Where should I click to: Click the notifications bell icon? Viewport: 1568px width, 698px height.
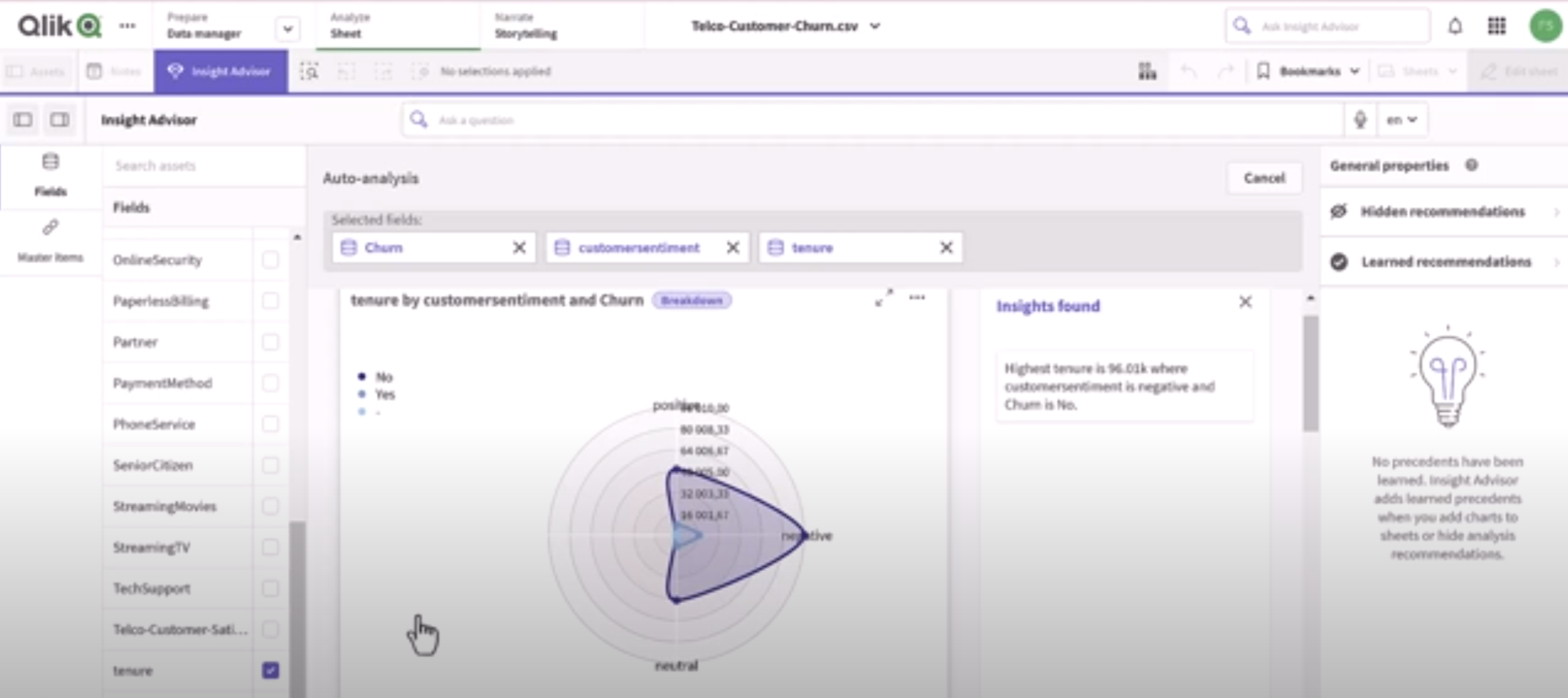[1455, 26]
